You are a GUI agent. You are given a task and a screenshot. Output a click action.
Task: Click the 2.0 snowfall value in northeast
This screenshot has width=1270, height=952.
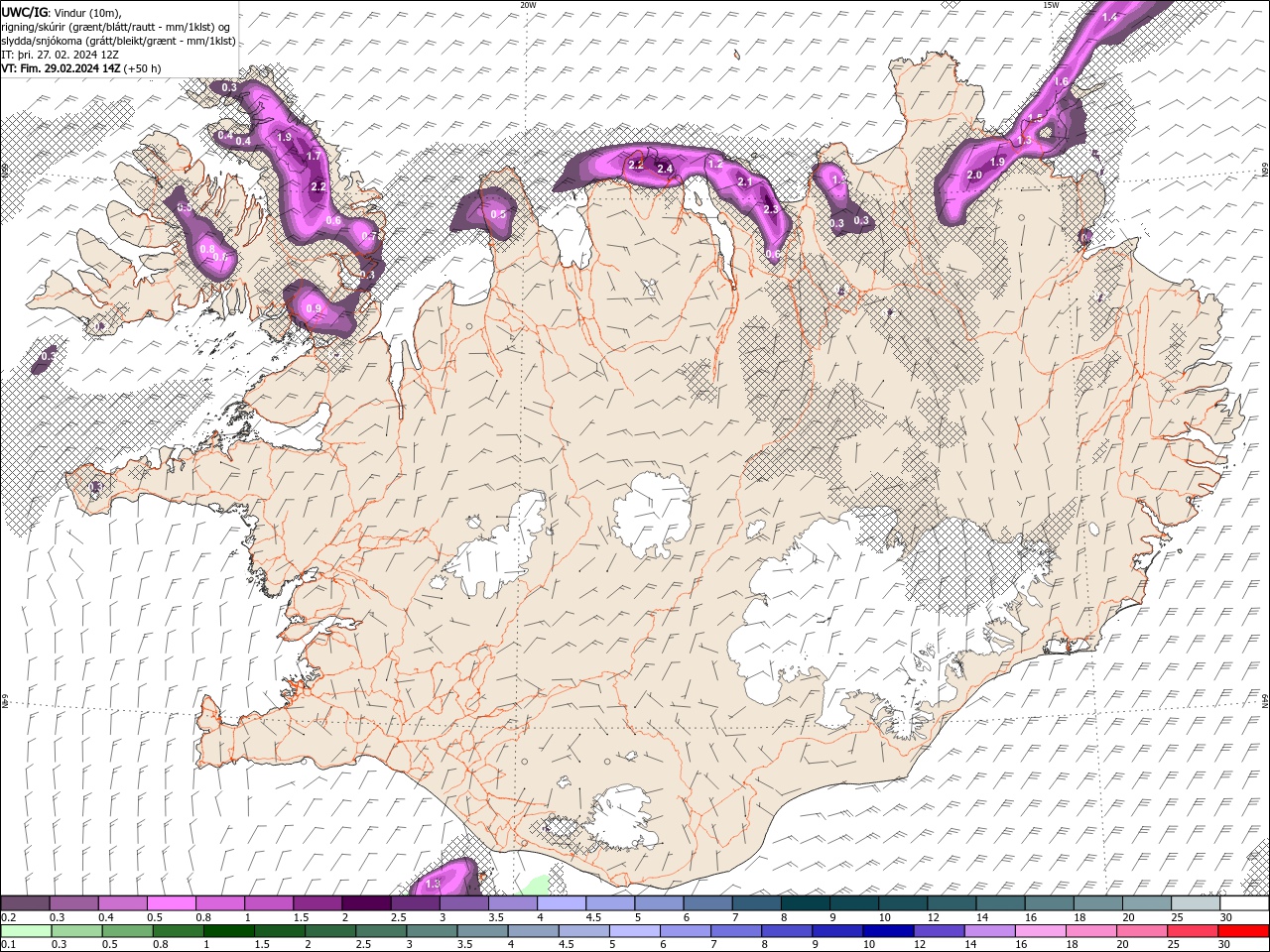click(974, 176)
